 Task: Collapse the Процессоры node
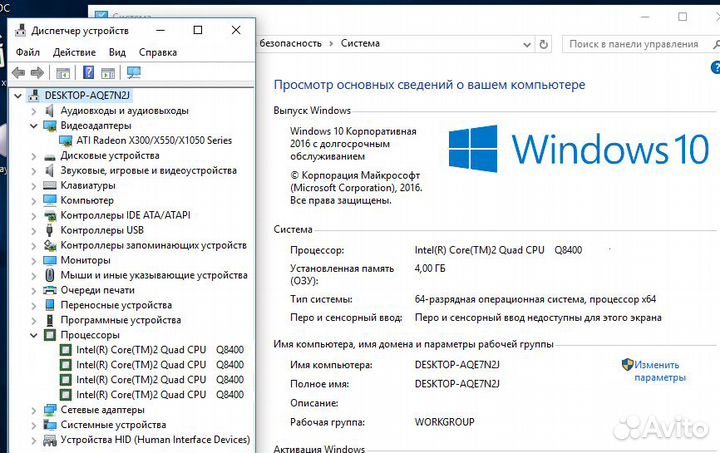tap(34, 335)
